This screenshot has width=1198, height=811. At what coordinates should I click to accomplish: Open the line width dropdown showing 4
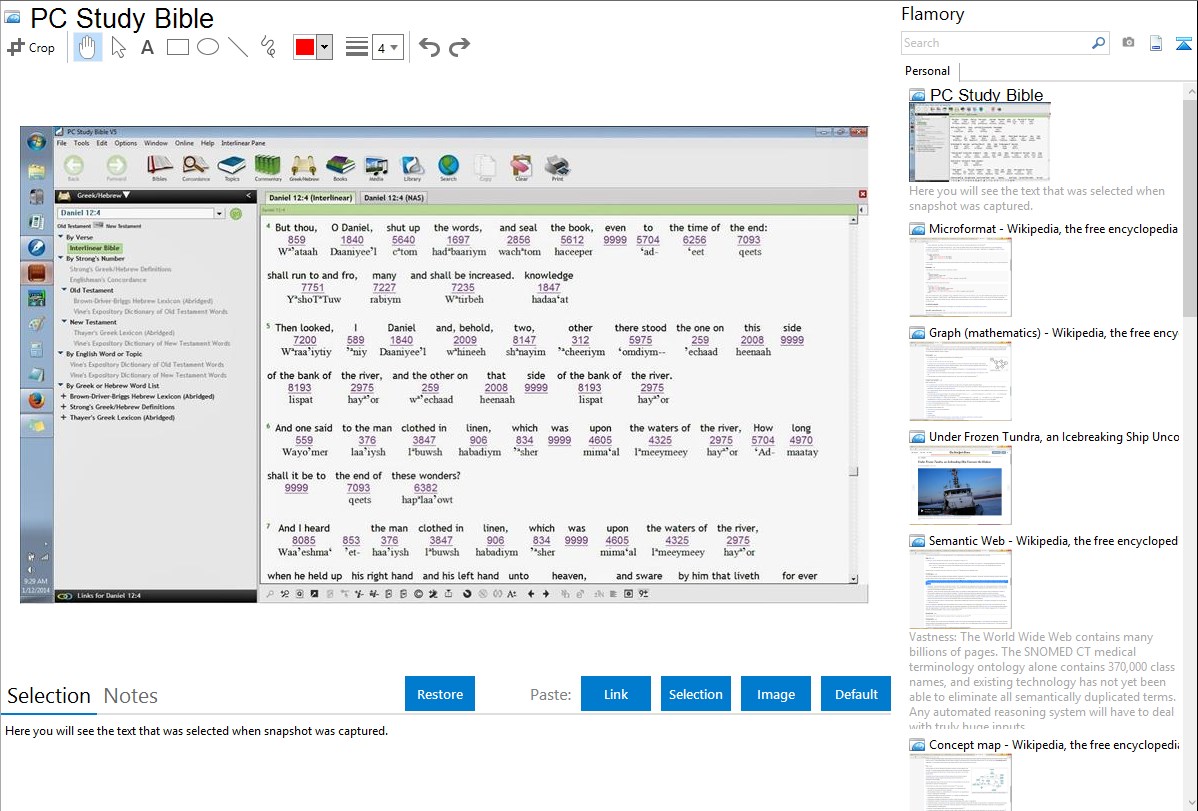[x=388, y=47]
